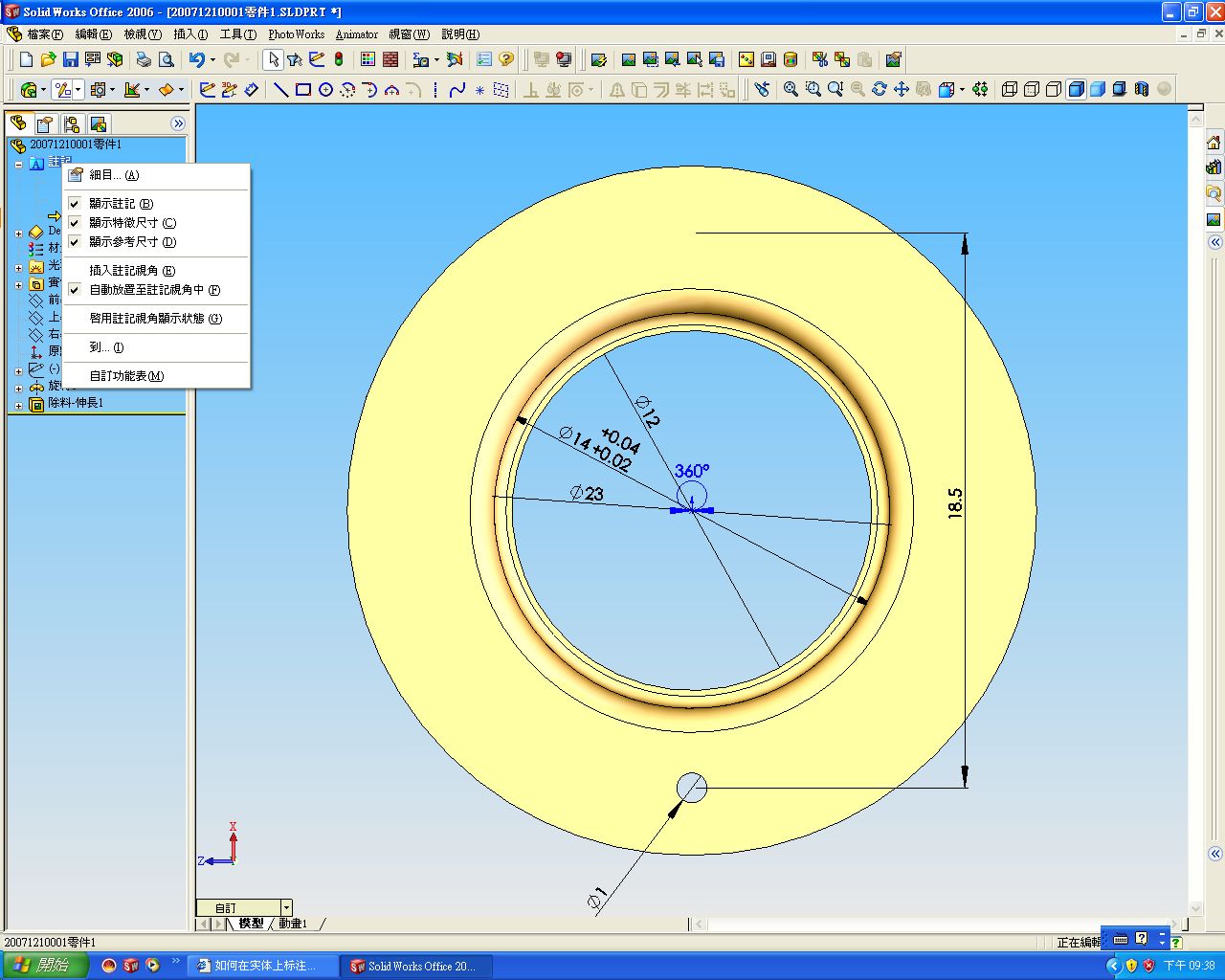Save the part with the floppy disk icon
1225x980 pixels.
70,59
